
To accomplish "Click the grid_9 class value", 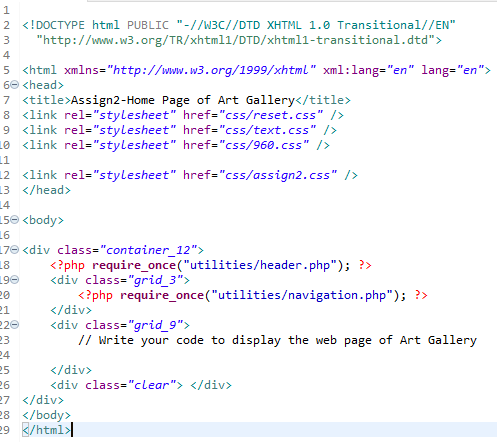I will [155, 325].
